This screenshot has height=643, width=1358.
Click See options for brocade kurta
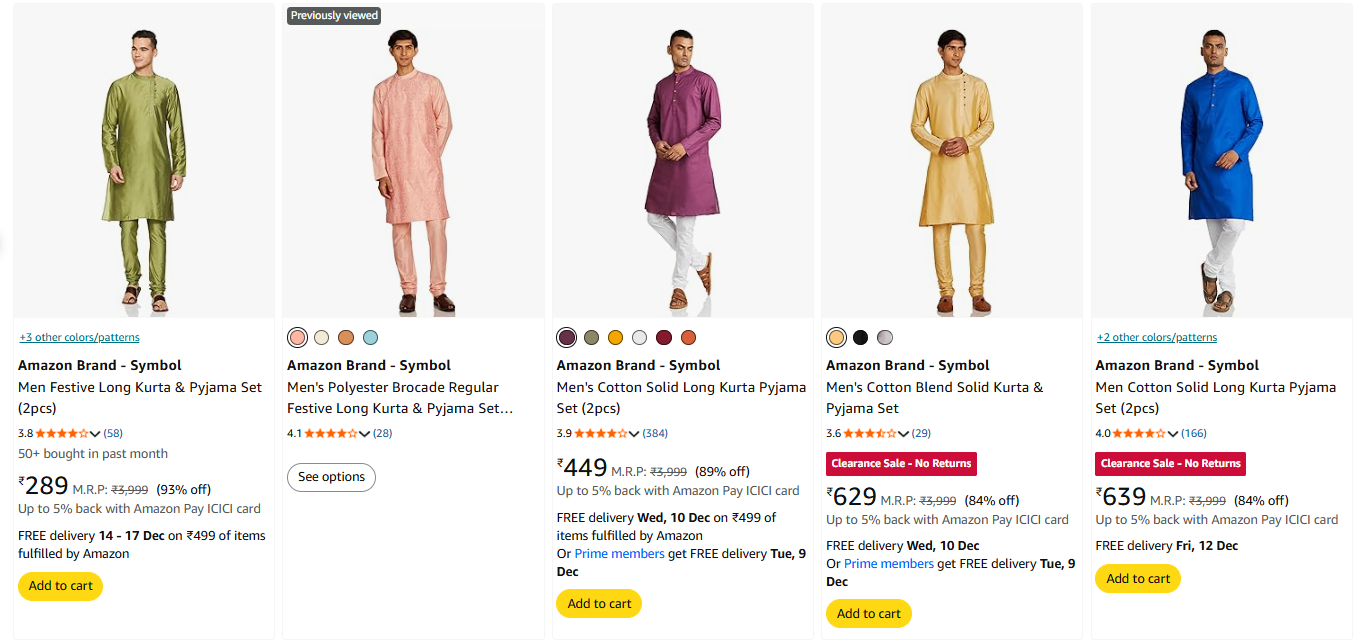[x=331, y=477]
